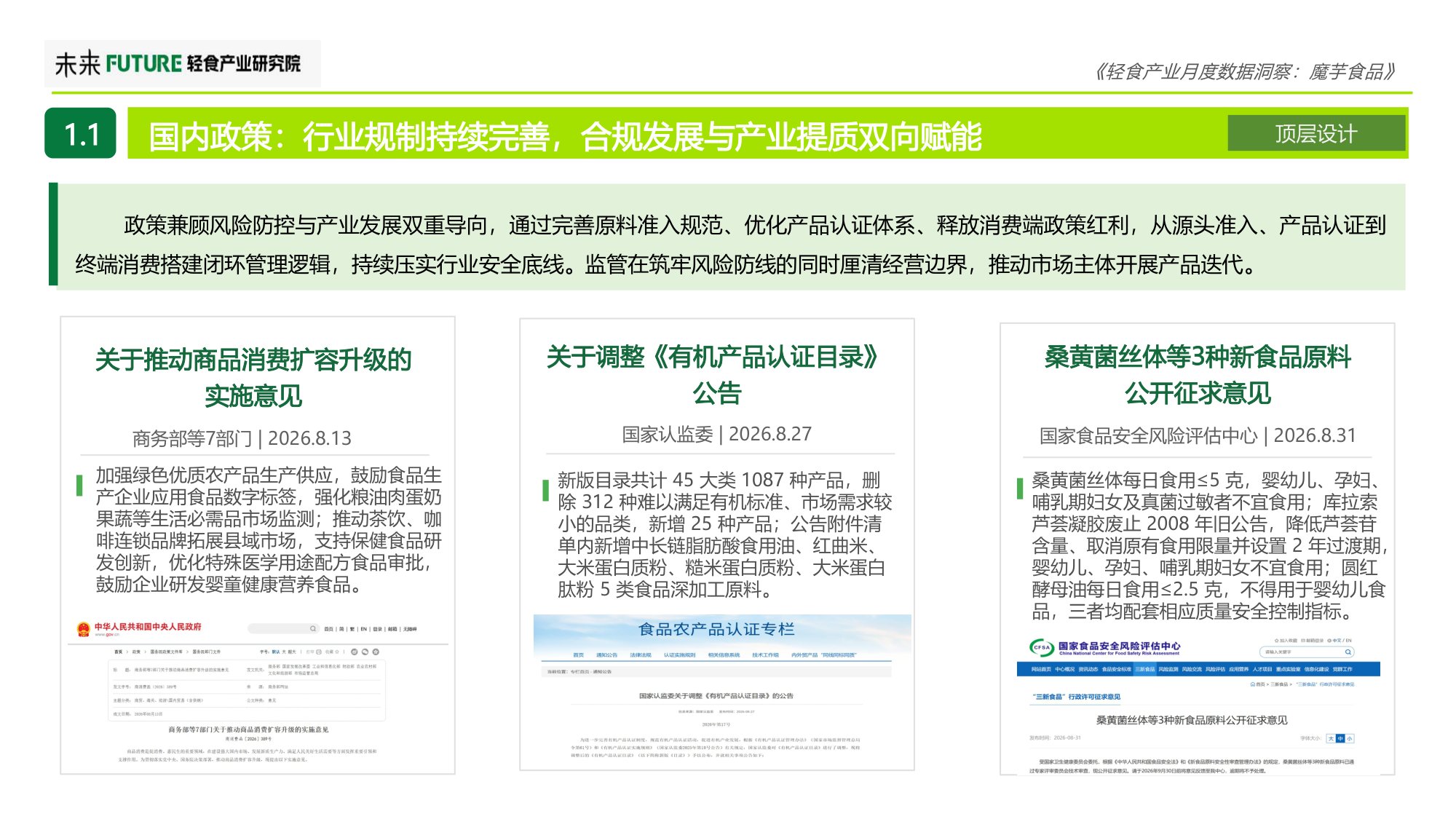Image resolution: width=1456 pixels, height=819 pixels.
Task: Select the card title 关于调整《有机产品认证目录》公告
Action: [715, 375]
